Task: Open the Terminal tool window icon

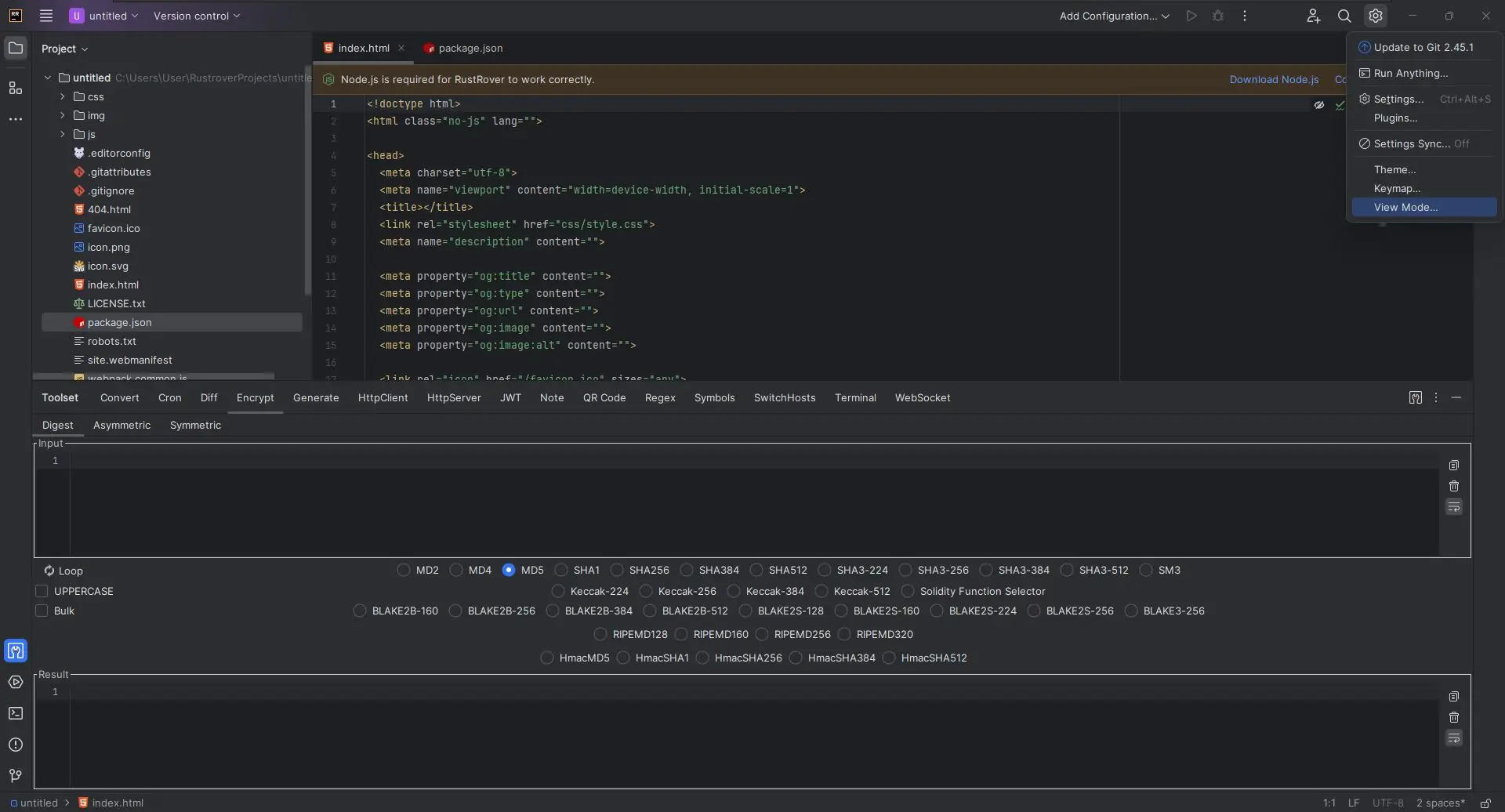Action: point(15,713)
